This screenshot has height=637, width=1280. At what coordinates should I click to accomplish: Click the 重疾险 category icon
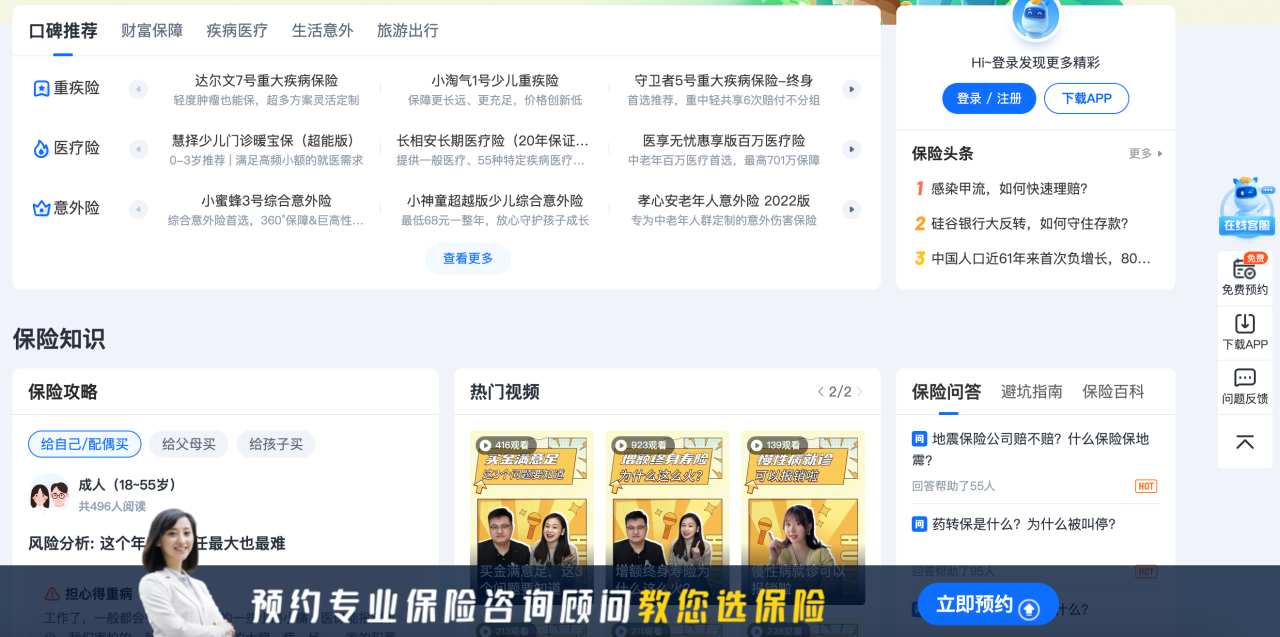[x=41, y=89]
